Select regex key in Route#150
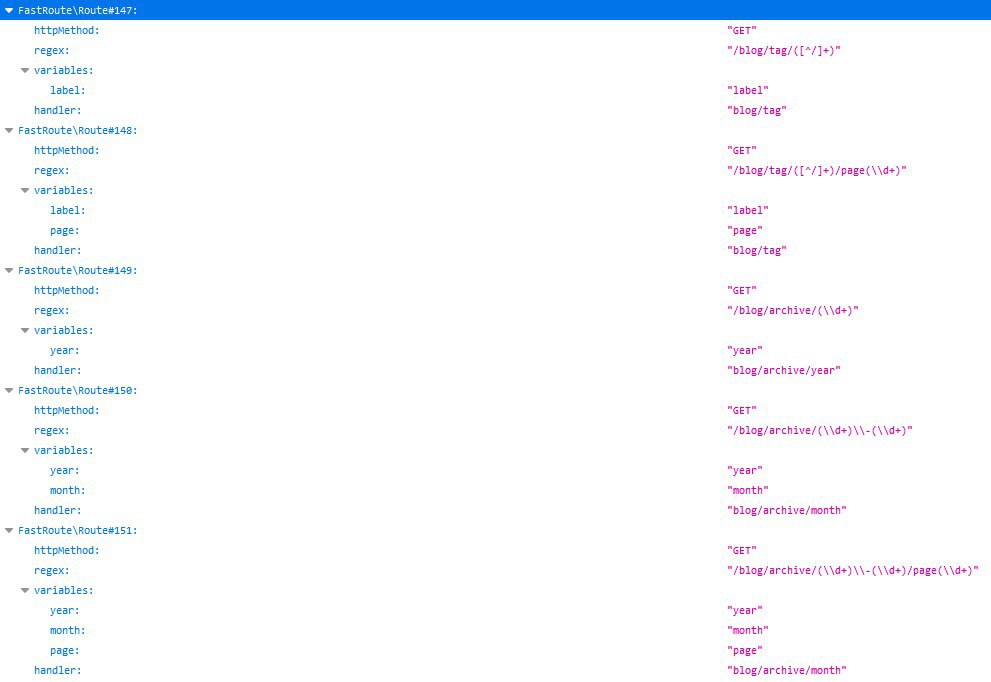991x682 pixels. click(52, 430)
